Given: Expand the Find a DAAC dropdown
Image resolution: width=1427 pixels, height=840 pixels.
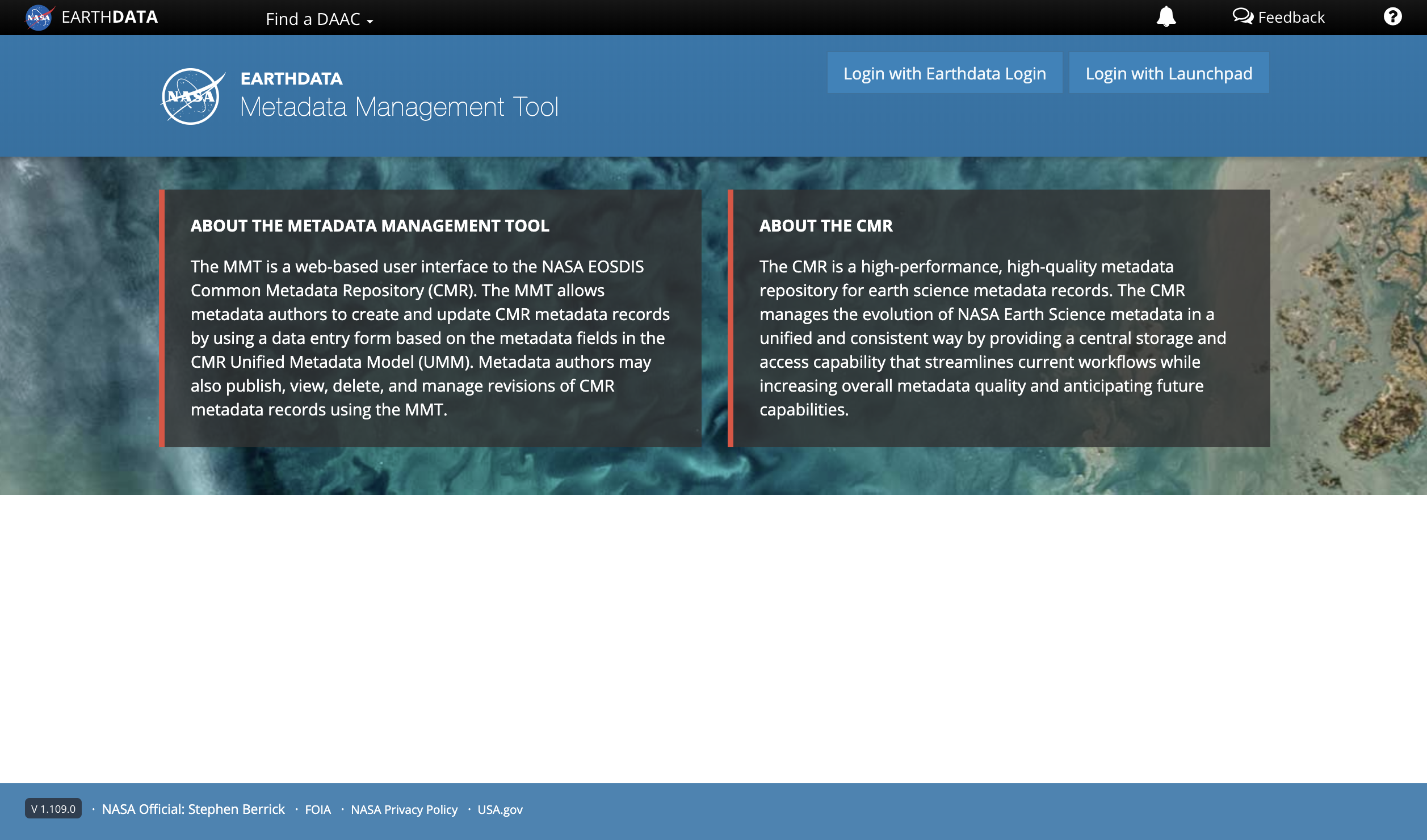Looking at the screenshot, I should (319, 19).
